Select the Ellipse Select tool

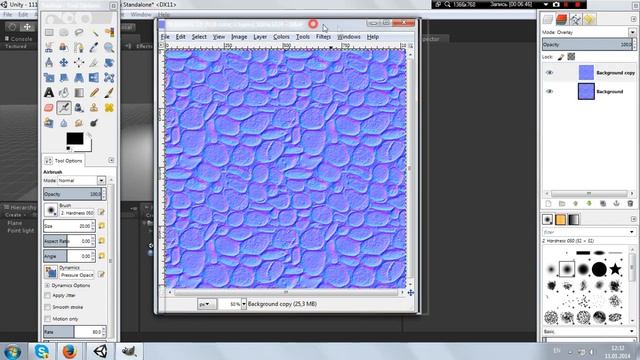tap(64, 32)
